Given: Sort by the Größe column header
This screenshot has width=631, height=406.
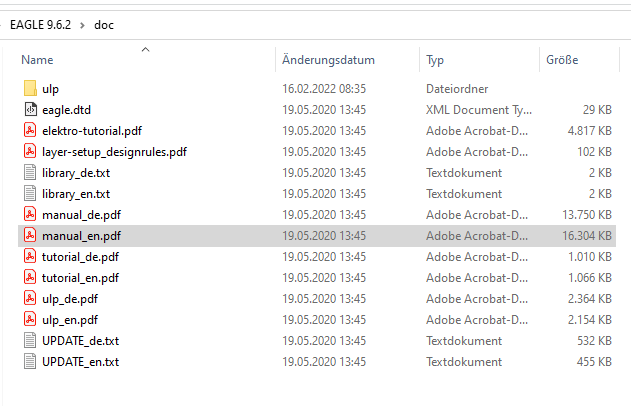Looking at the screenshot, I should [562, 60].
